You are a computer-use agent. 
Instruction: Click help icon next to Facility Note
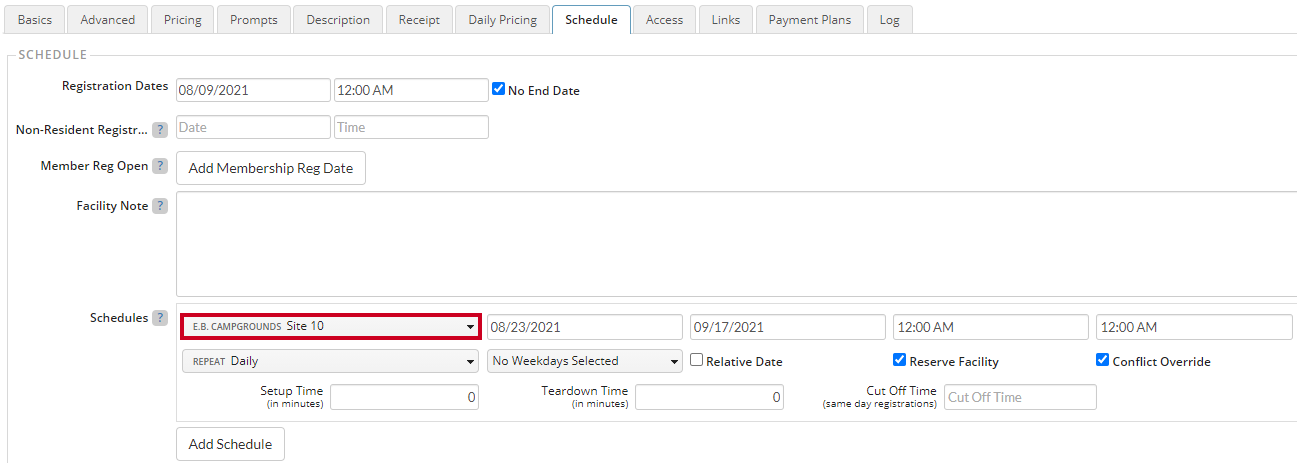(x=160, y=206)
